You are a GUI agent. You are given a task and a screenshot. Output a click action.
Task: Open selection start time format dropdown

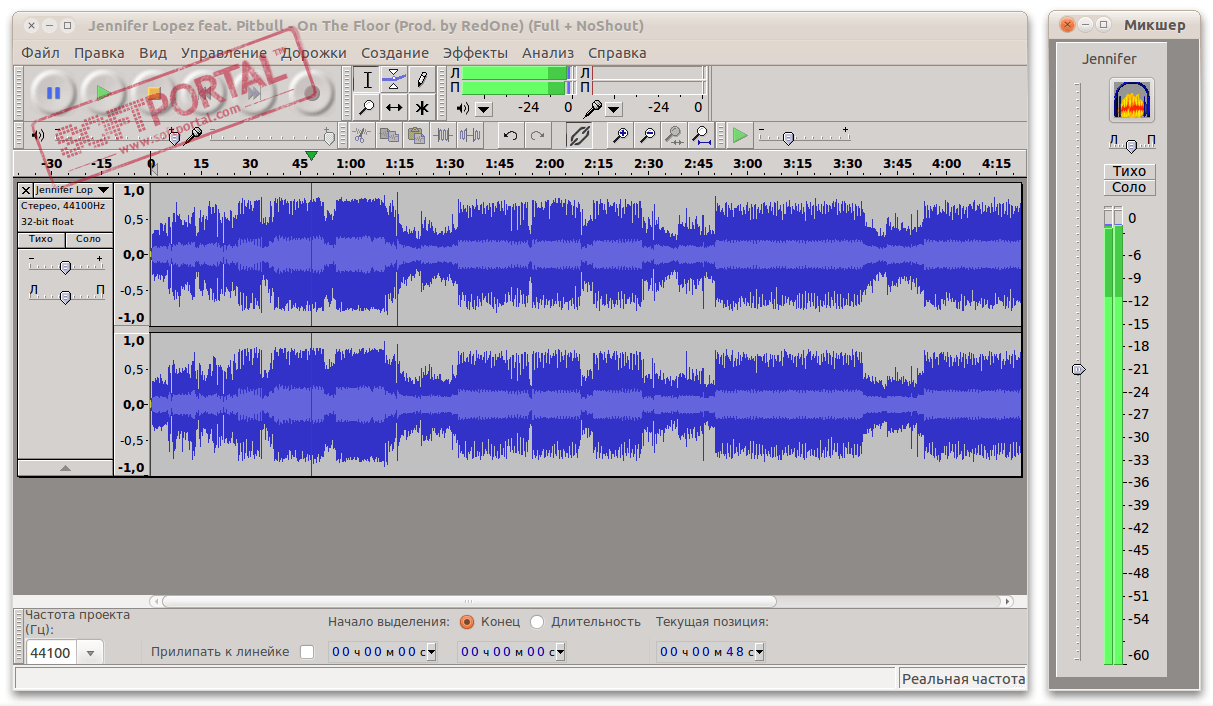pos(432,652)
